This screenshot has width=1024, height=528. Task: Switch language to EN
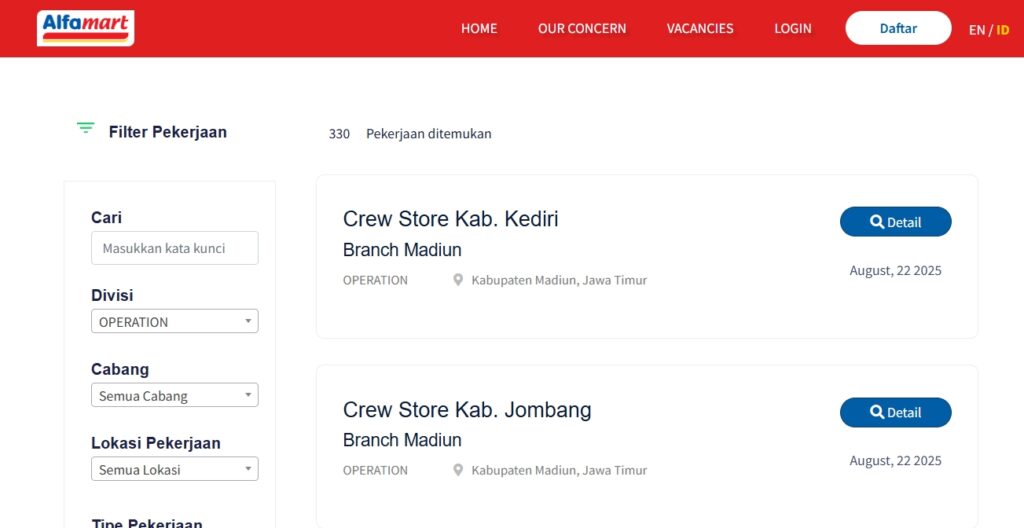pos(976,30)
